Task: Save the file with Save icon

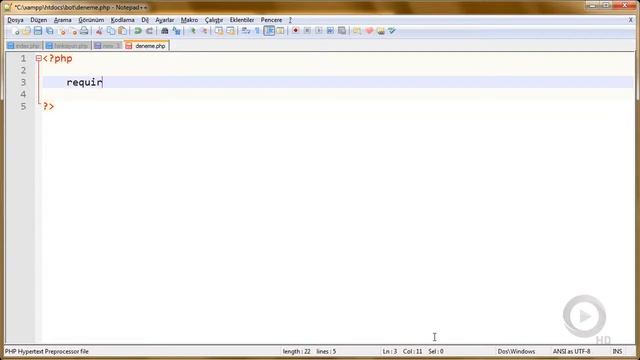Action: point(38,31)
